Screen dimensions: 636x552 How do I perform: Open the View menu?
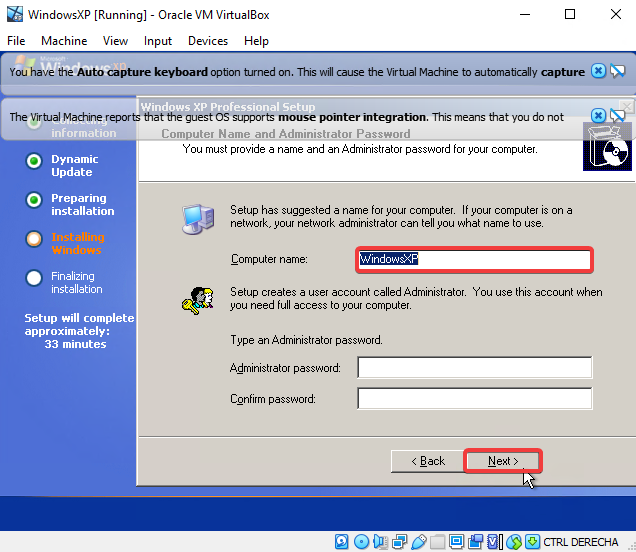(x=115, y=41)
